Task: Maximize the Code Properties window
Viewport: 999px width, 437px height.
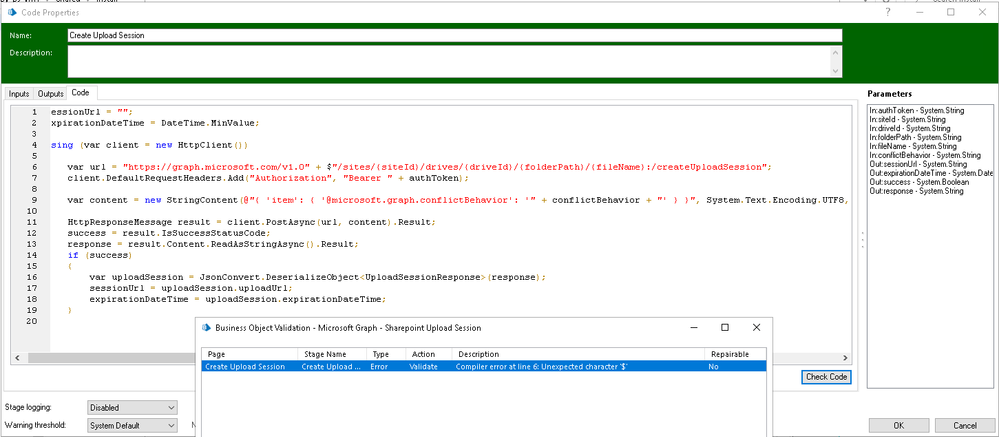Action: pyautogui.click(x=951, y=12)
